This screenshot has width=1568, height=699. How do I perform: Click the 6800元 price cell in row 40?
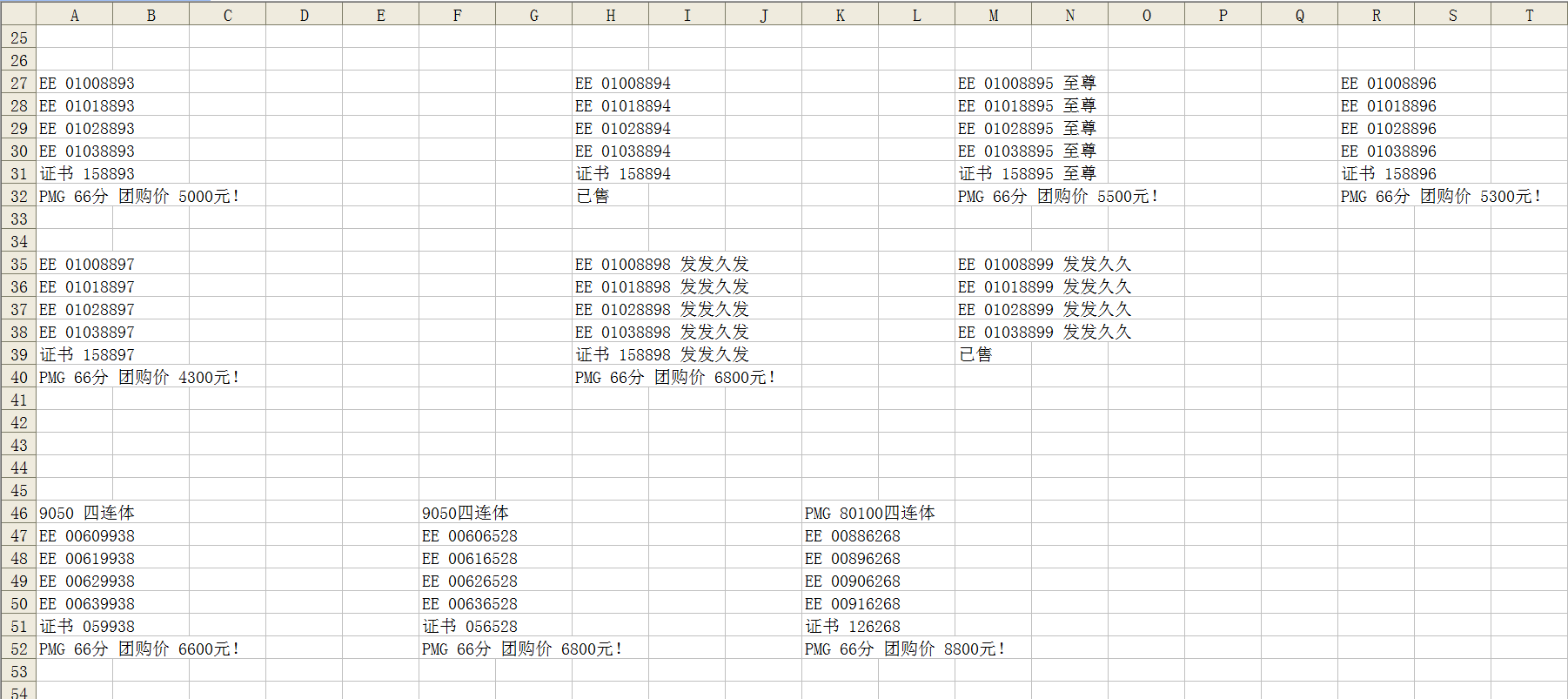[675, 377]
